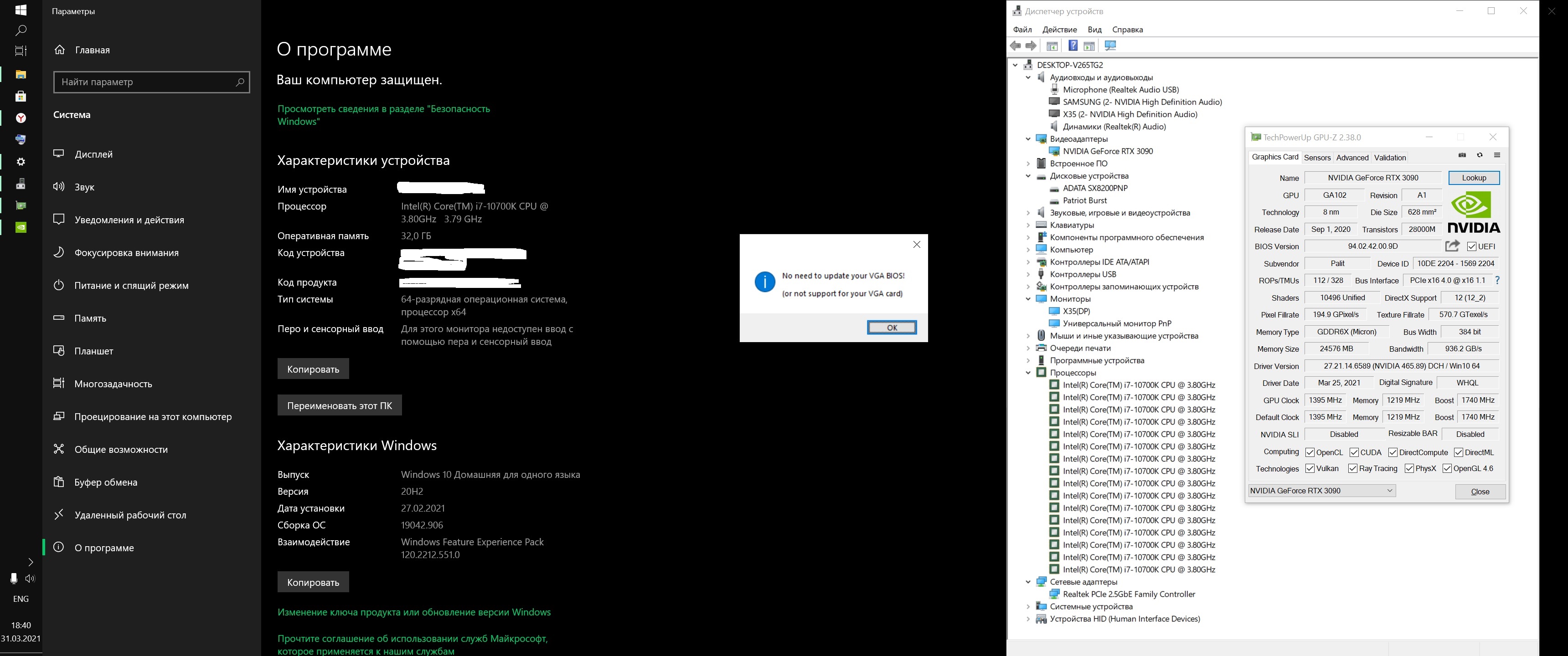Select NVIDIA GeForce RTX 3090 device entry
Viewport: 1568px width, 656px height.
tap(1107, 151)
